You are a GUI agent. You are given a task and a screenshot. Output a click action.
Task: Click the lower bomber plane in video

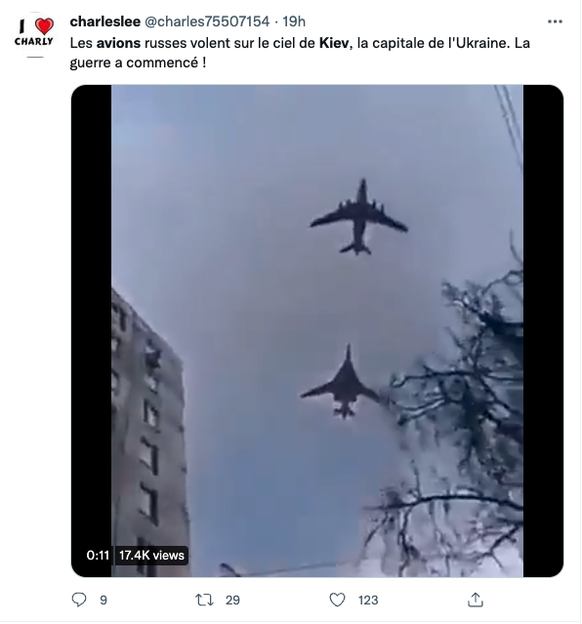tap(342, 381)
